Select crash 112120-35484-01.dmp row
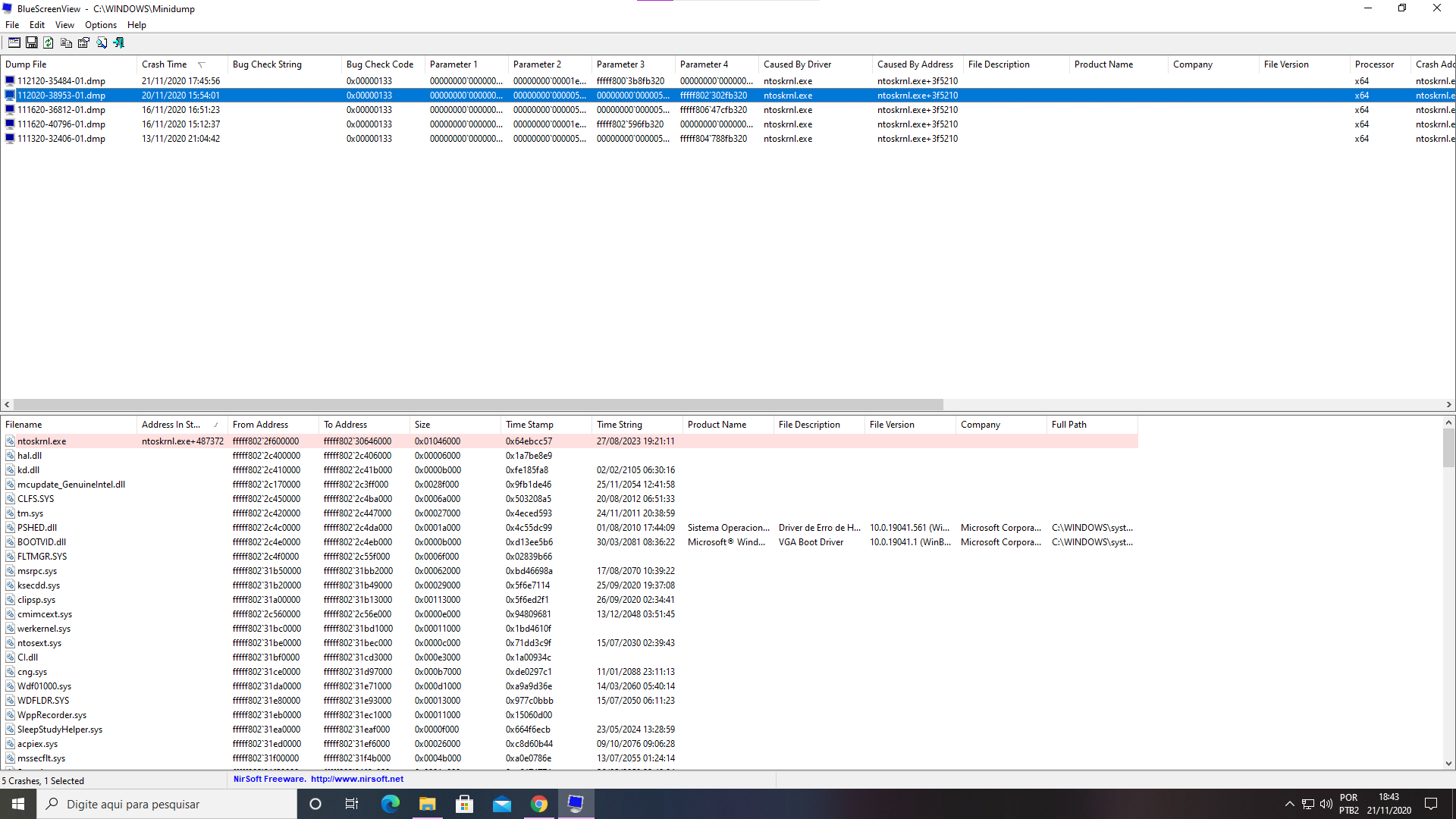The height and width of the screenshot is (819, 1456). coord(728,80)
